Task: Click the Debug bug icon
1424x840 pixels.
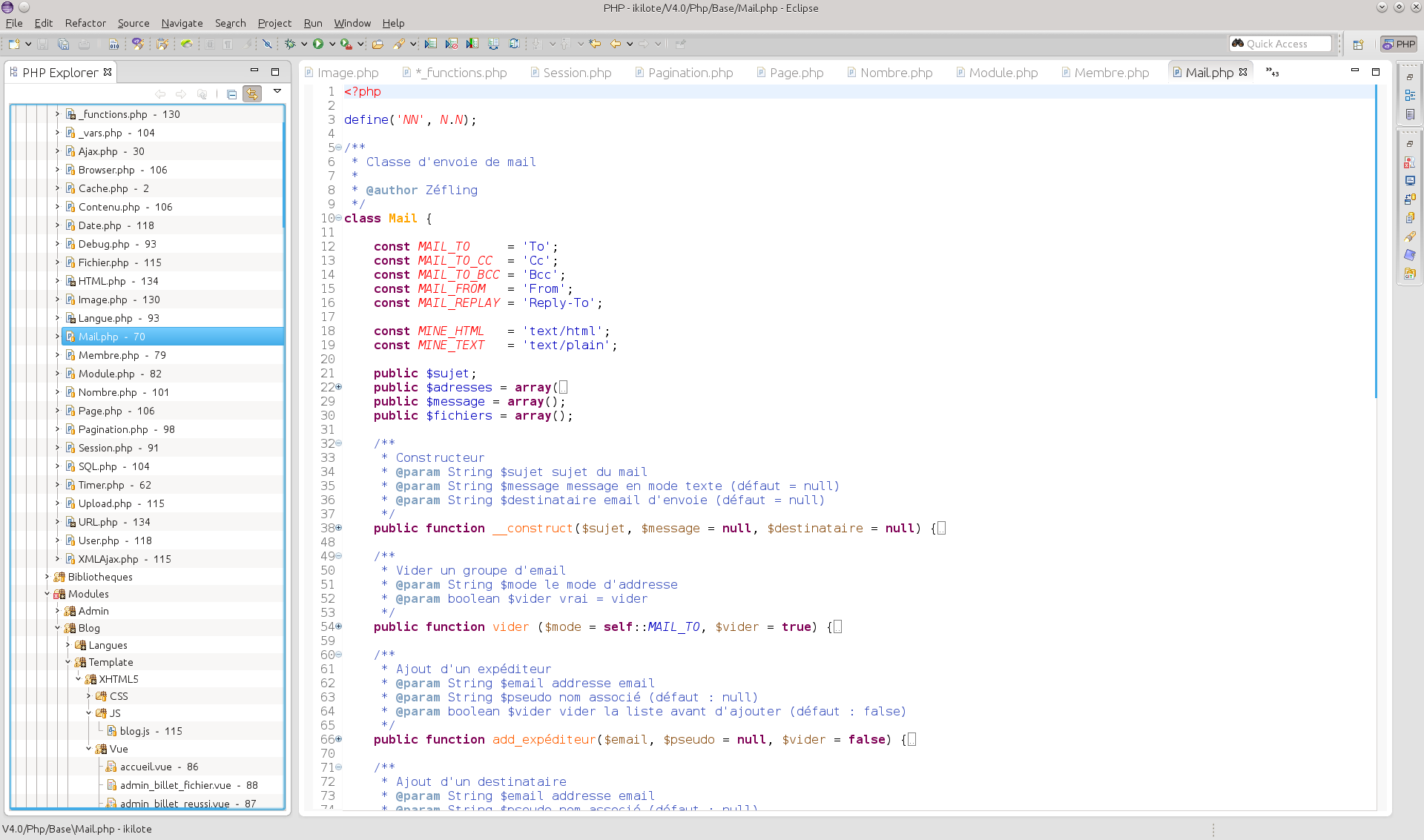Action: pos(290,44)
